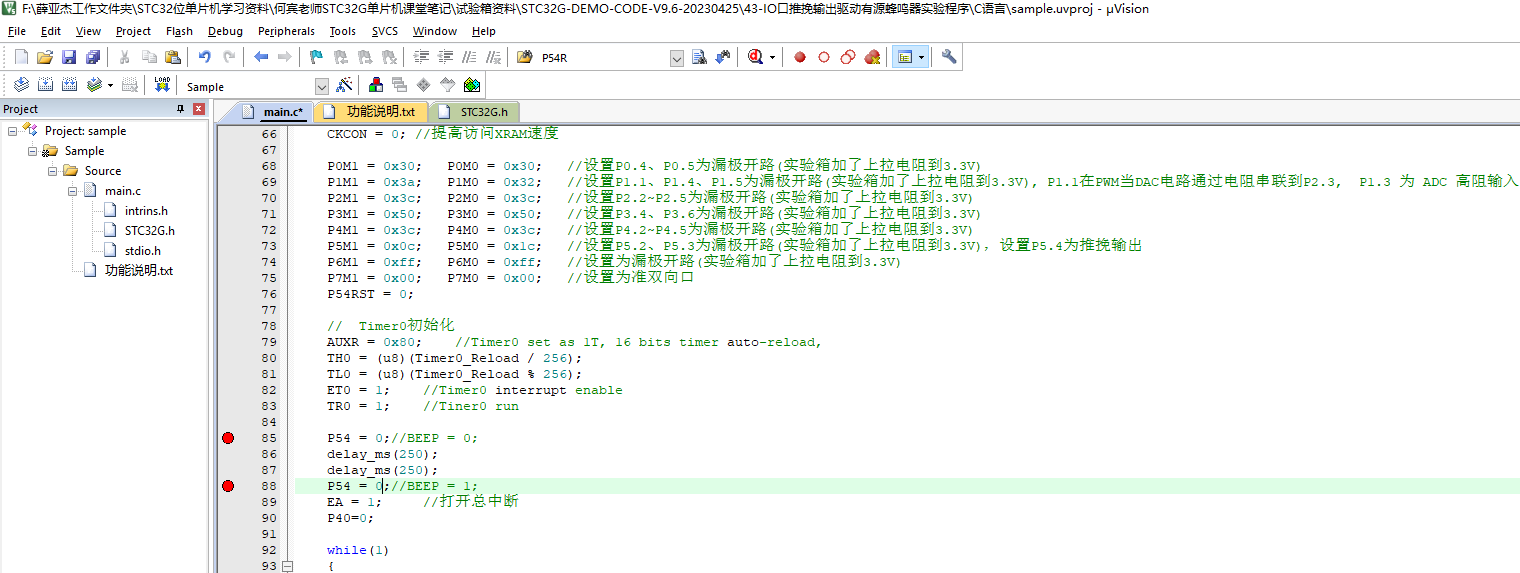Indent selected lines icon
This screenshot has width=1520, height=573.
coord(422,57)
